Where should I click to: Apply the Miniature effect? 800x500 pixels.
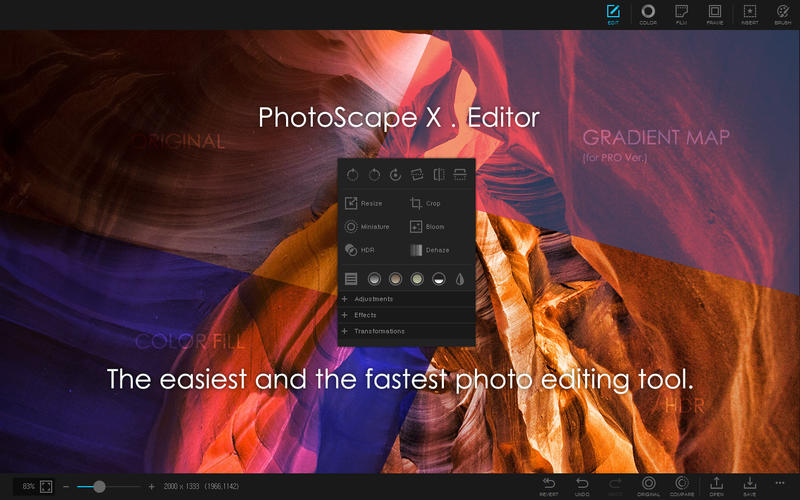click(x=367, y=227)
